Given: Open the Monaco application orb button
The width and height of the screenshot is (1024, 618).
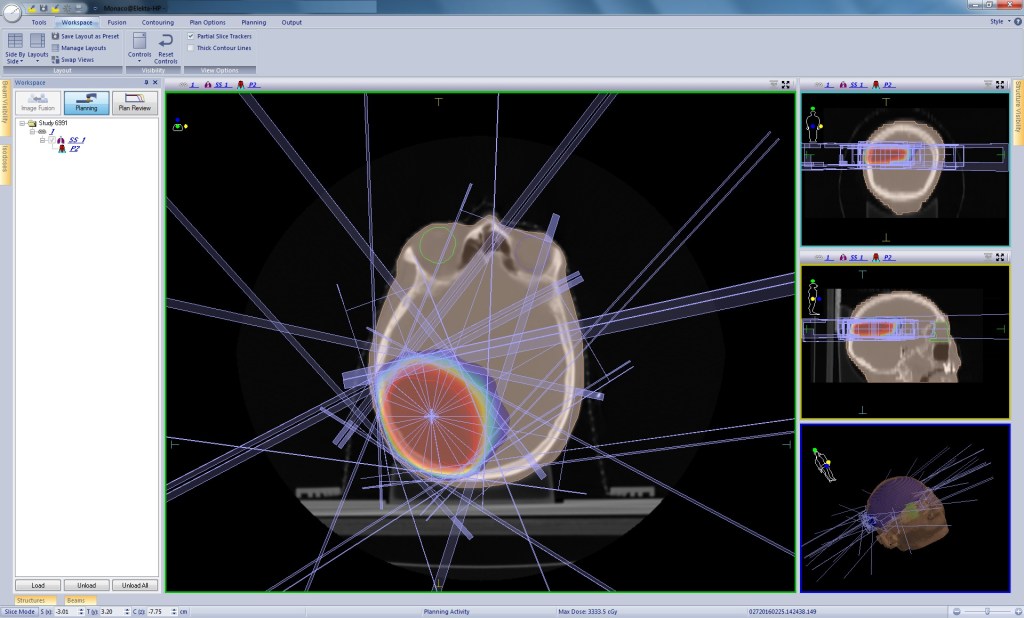Looking at the screenshot, I should click(12, 12).
